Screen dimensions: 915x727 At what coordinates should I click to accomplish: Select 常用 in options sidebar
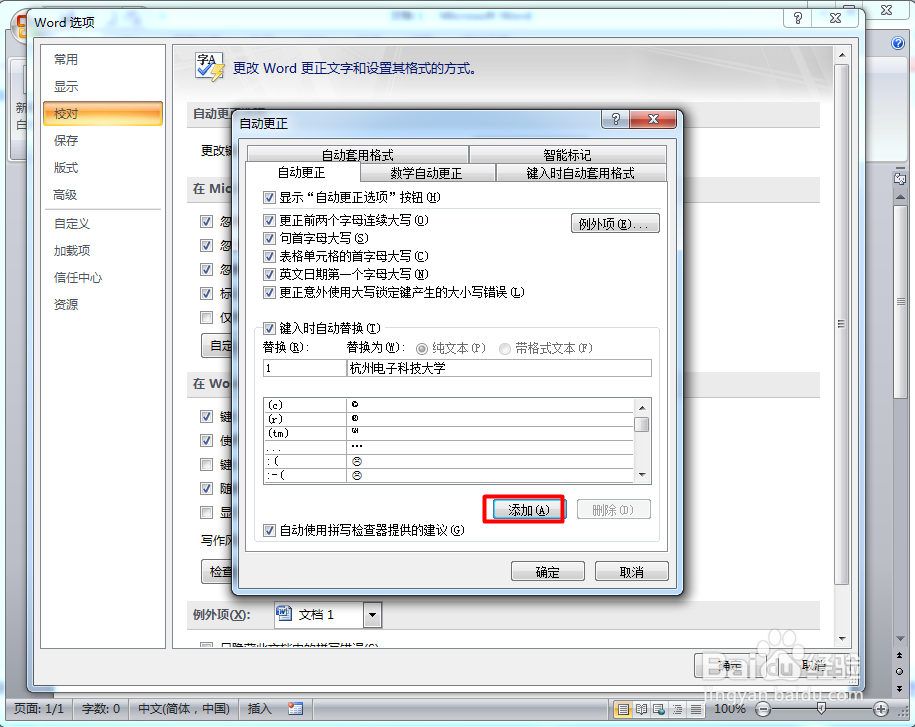(103, 60)
